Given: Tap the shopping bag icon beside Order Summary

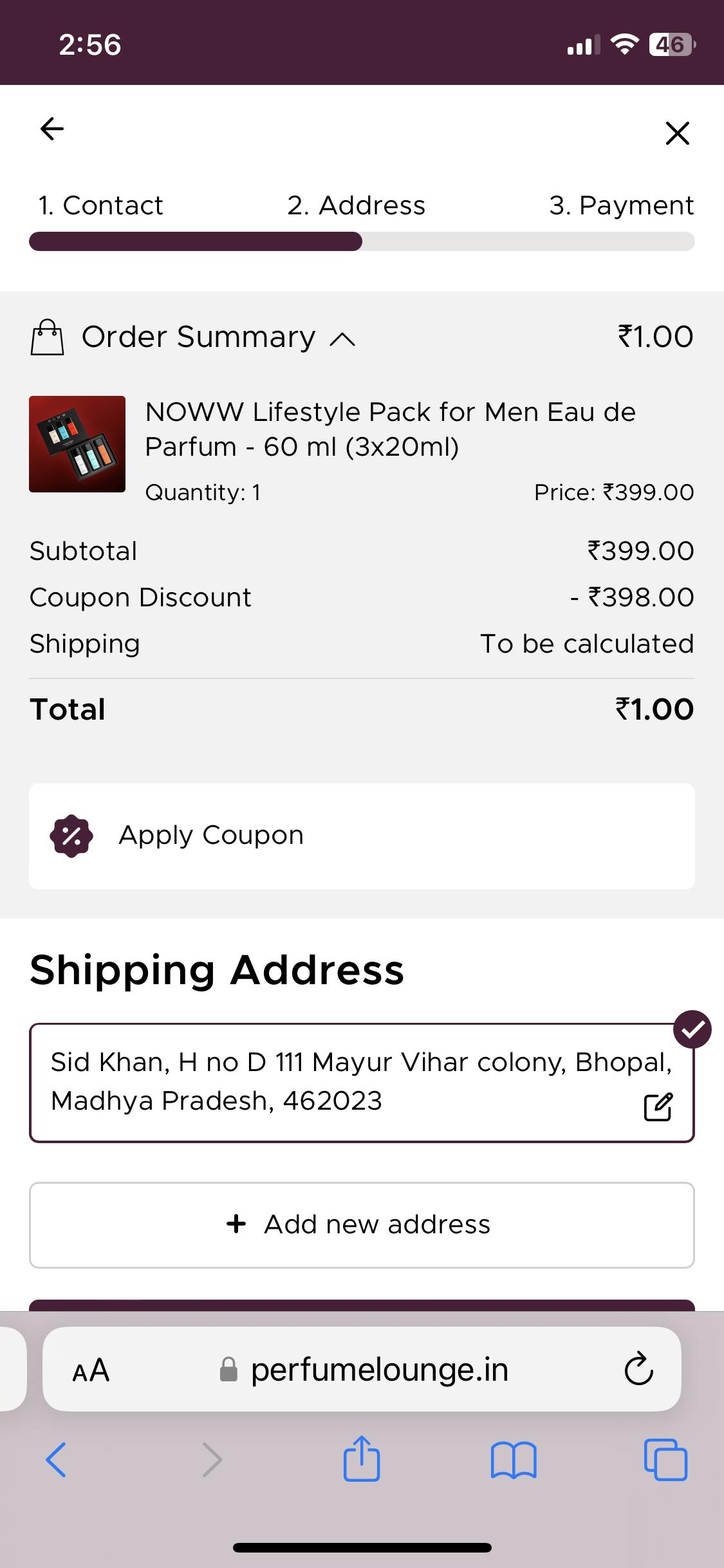Looking at the screenshot, I should point(48,337).
